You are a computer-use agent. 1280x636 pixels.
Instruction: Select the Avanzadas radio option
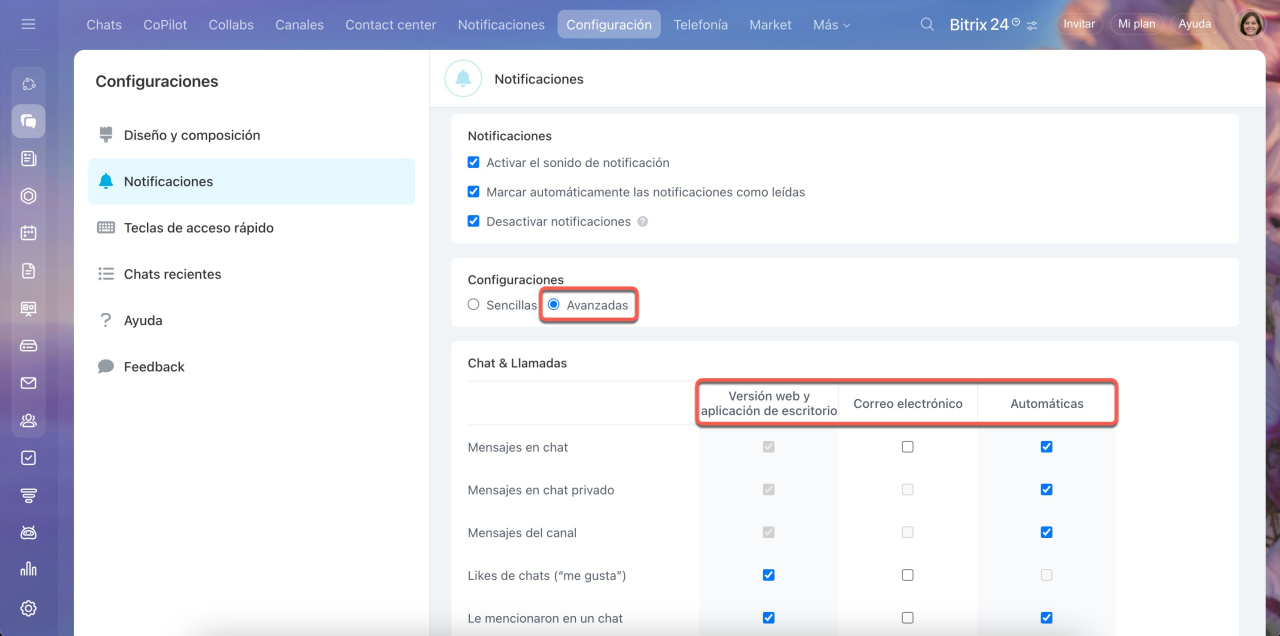tap(553, 305)
